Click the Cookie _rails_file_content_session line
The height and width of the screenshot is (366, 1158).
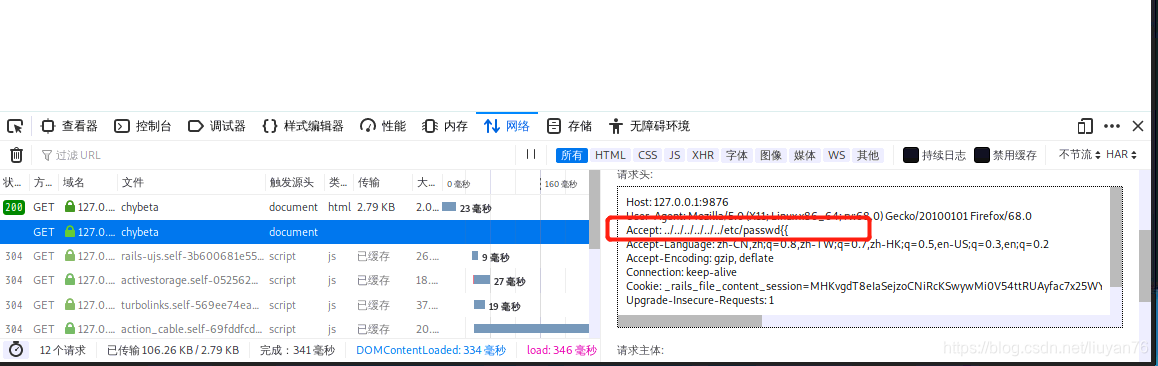[864, 286]
